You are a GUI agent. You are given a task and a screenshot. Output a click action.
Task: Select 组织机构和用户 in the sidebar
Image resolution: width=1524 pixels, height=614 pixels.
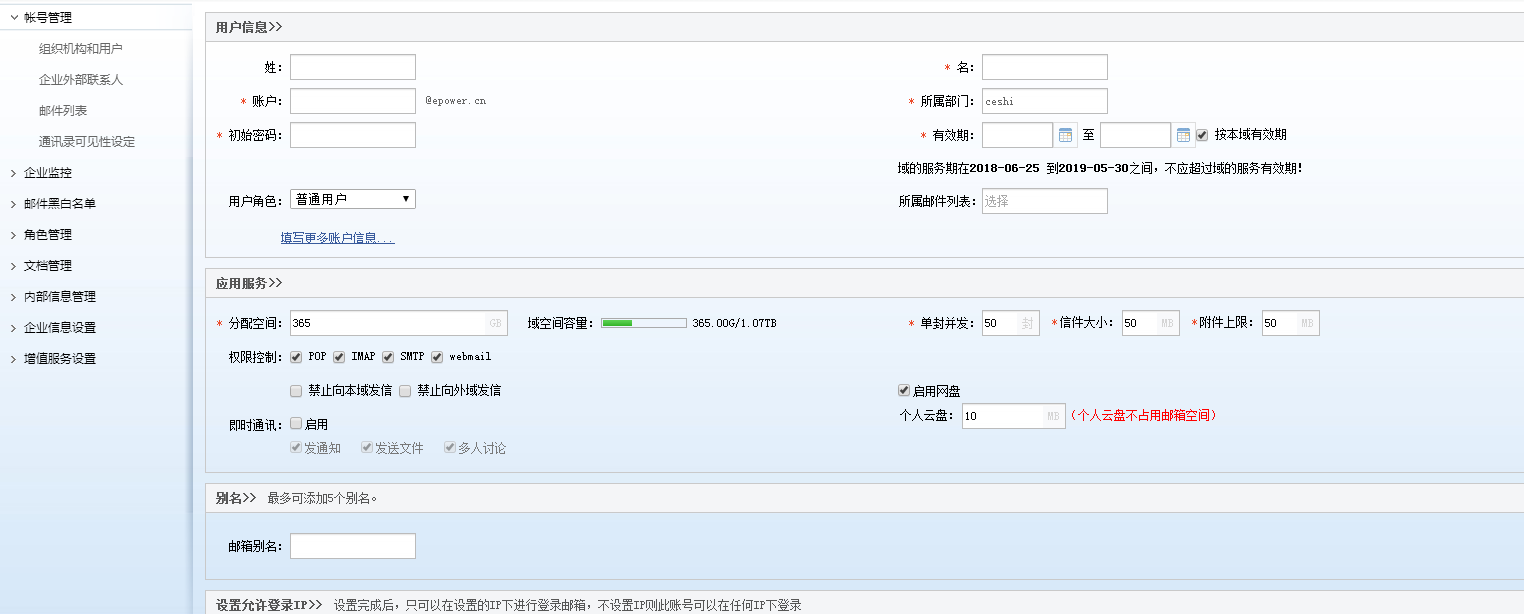[79, 47]
